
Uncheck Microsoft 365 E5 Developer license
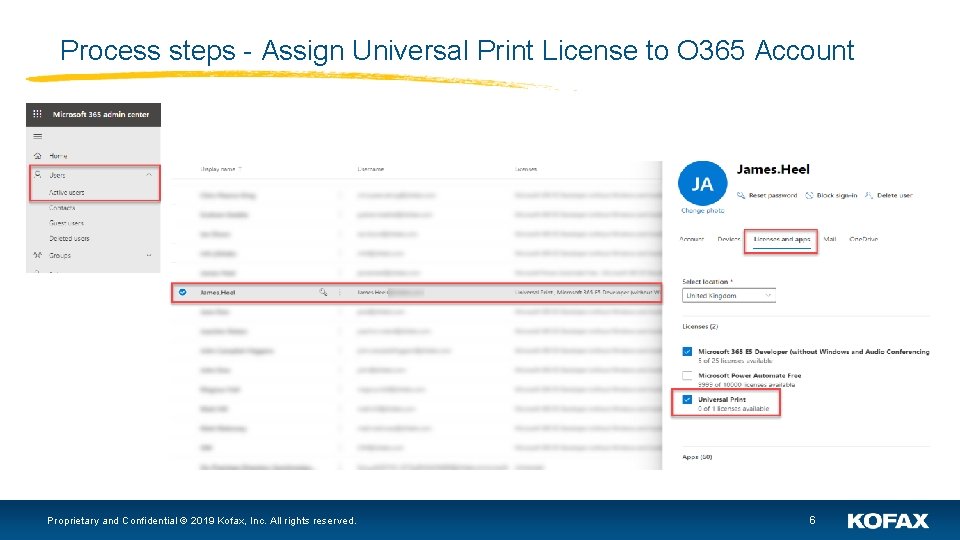(687, 351)
